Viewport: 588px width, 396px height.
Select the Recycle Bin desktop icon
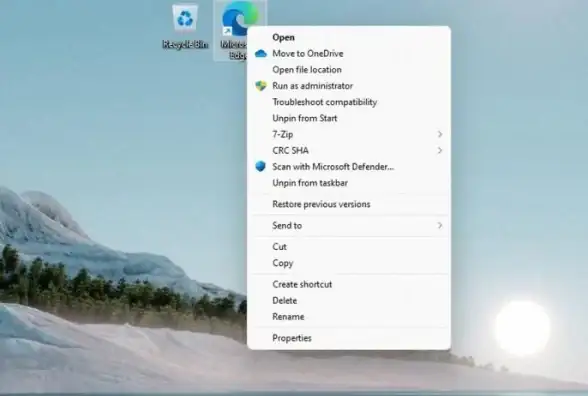pyautogui.click(x=185, y=27)
